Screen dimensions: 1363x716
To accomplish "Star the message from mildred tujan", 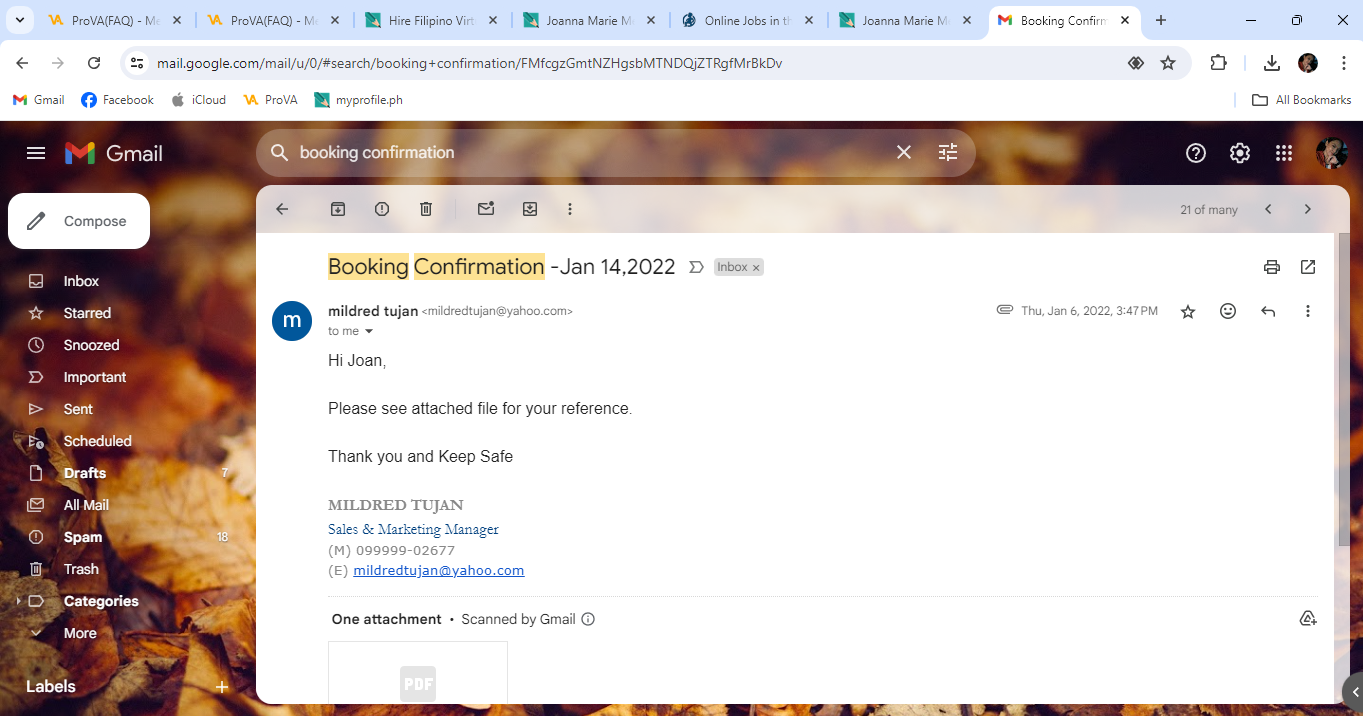I will (1188, 312).
